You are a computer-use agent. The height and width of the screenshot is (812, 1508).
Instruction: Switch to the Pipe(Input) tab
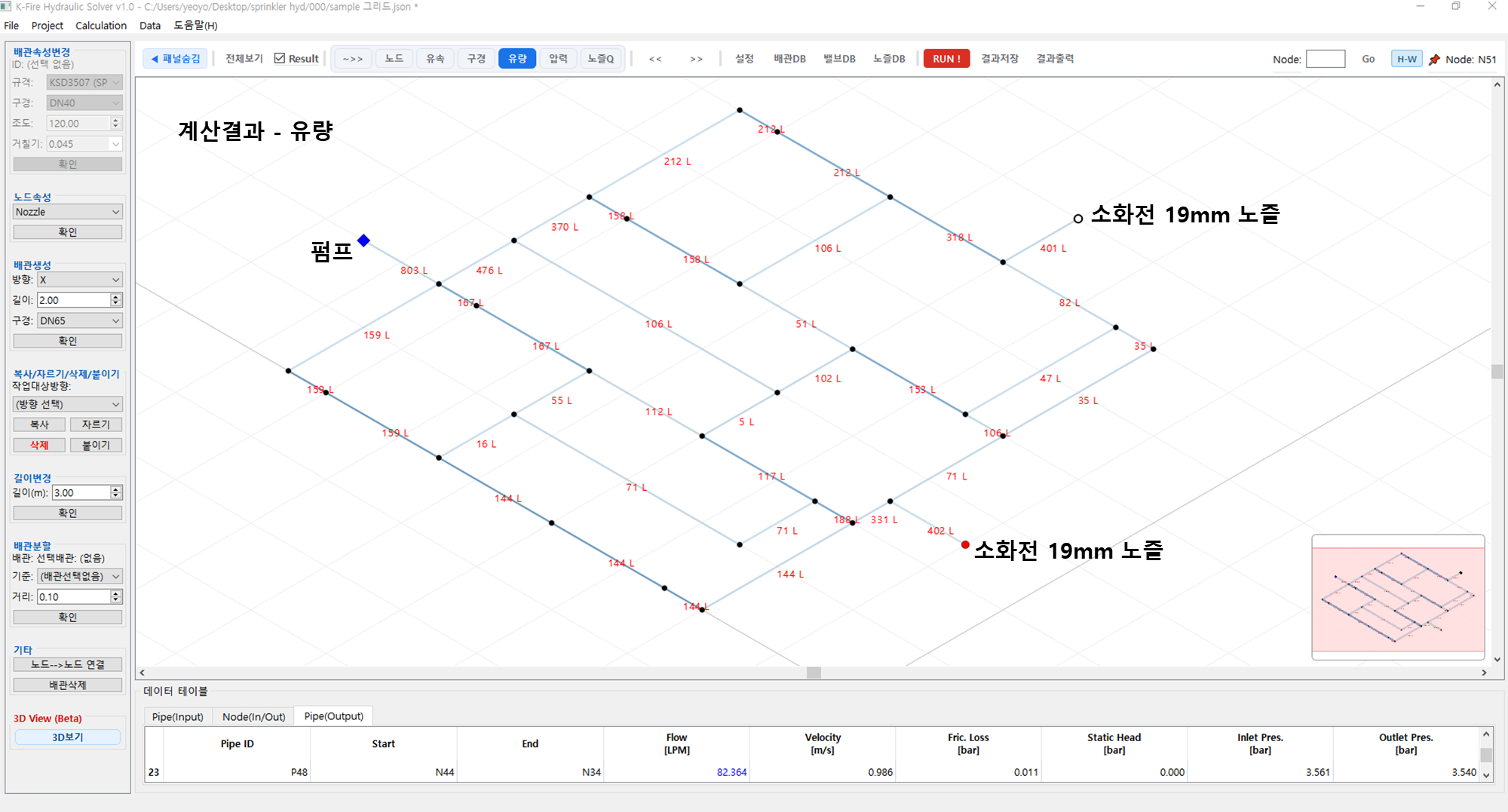point(178,716)
